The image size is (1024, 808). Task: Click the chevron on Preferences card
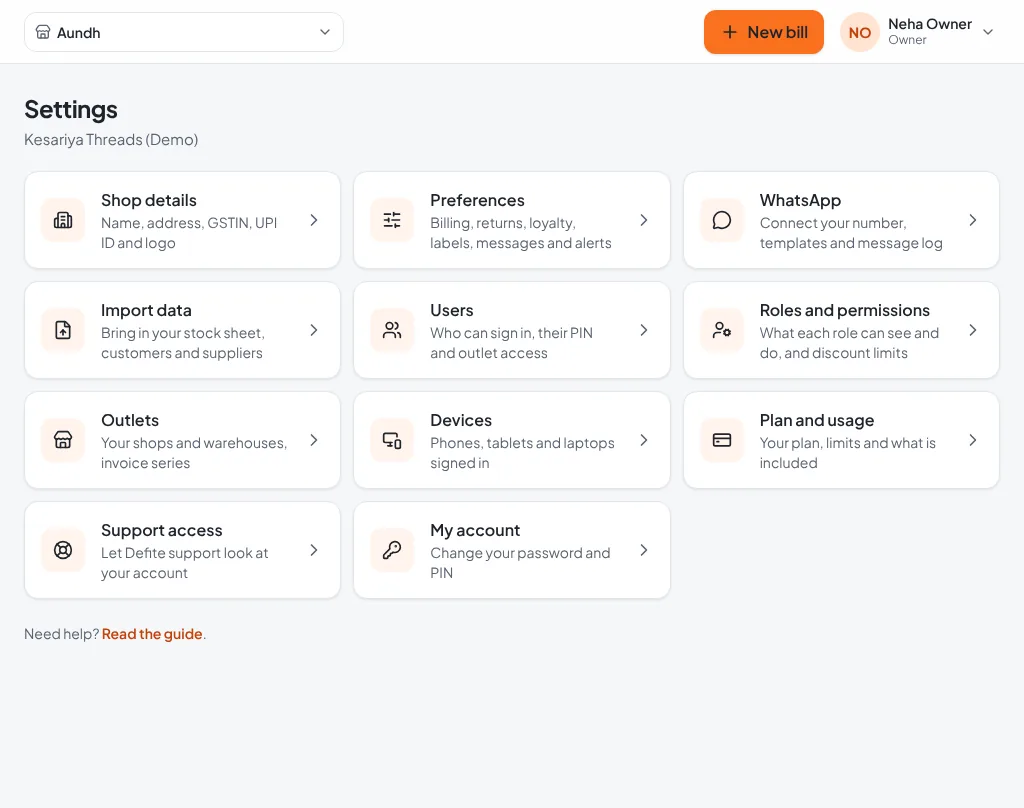(x=643, y=220)
